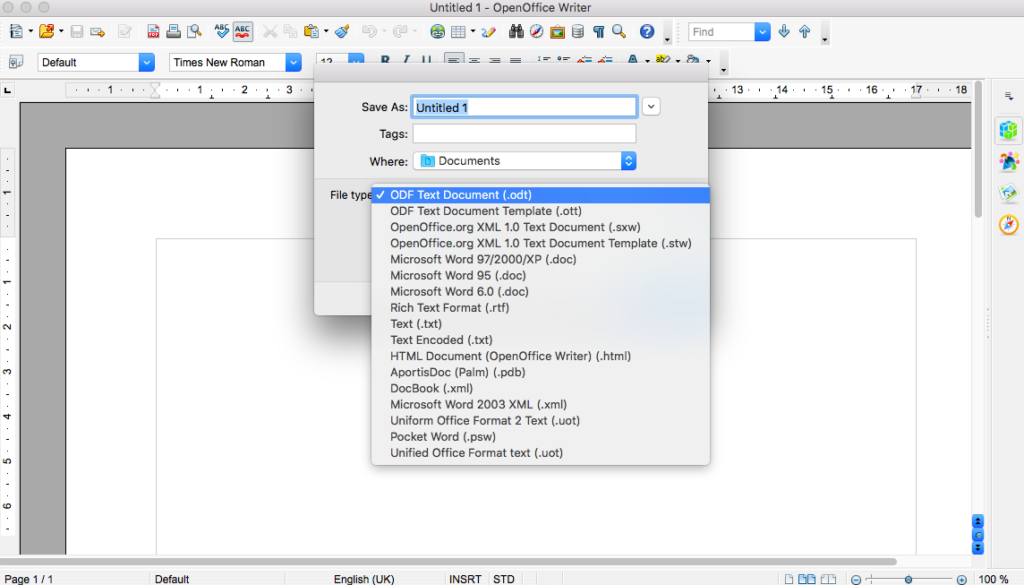Open the sidebar Properties panel icon
Screen dimensions: 1024x585
click(1009, 129)
